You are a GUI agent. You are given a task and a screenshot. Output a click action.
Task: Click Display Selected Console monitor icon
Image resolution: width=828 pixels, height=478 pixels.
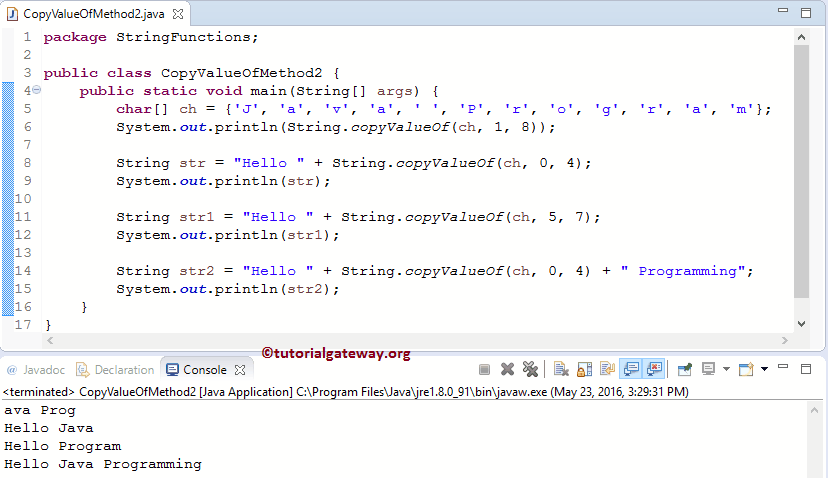(708, 369)
